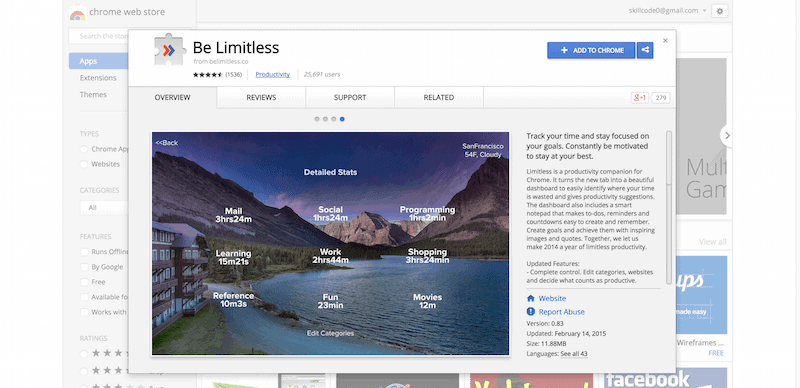The height and width of the screenshot is (388, 800).
Task: Enable the Works with checkbox
Action: (84, 312)
